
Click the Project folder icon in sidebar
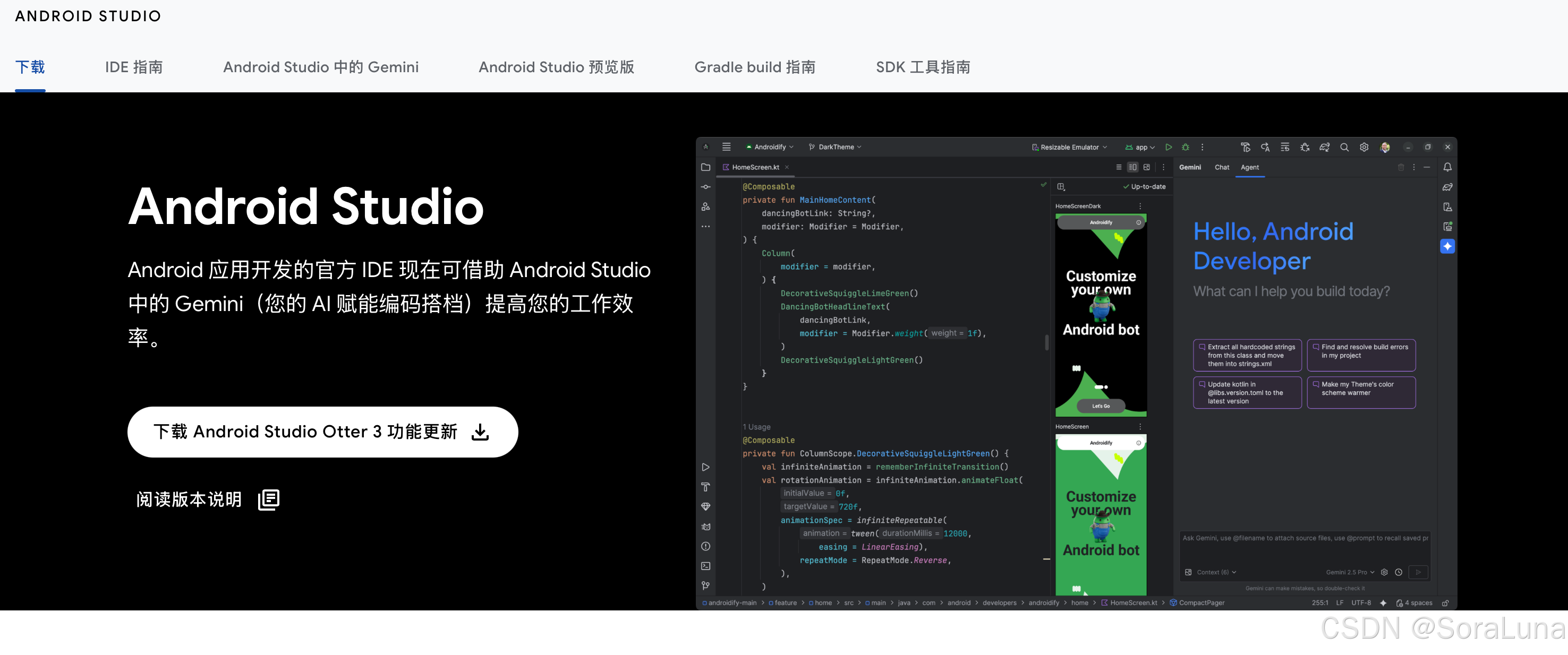point(705,167)
